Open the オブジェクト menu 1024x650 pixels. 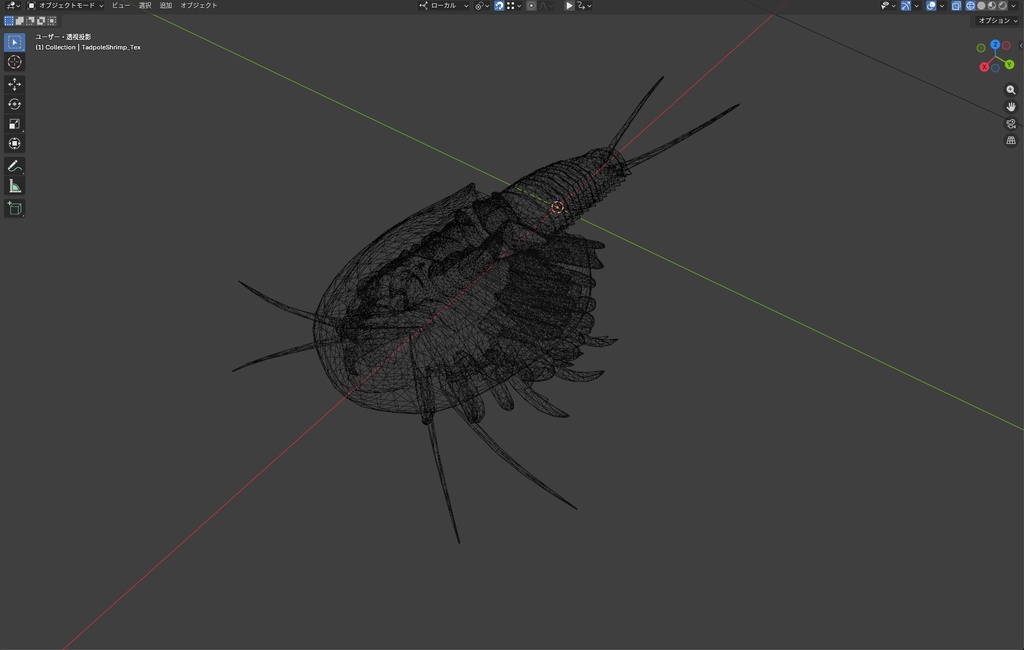coord(199,5)
